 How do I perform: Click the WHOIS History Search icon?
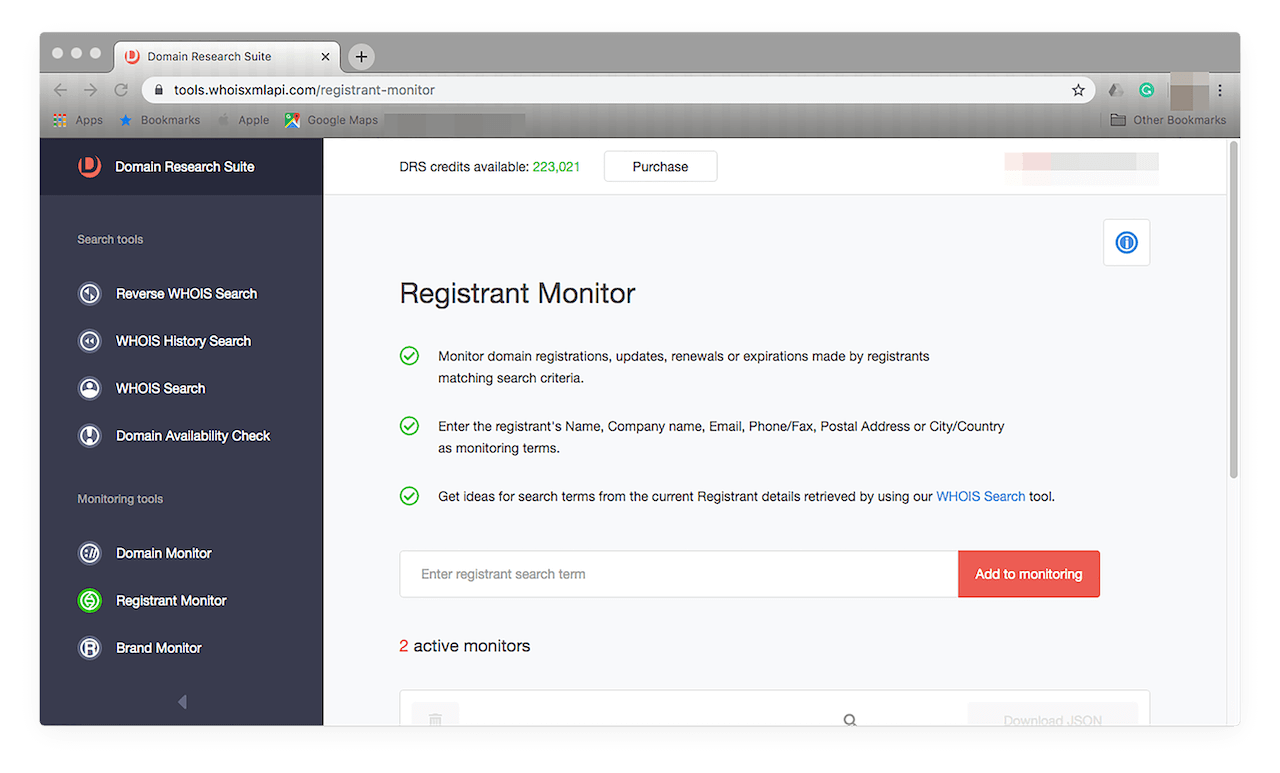click(90, 341)
